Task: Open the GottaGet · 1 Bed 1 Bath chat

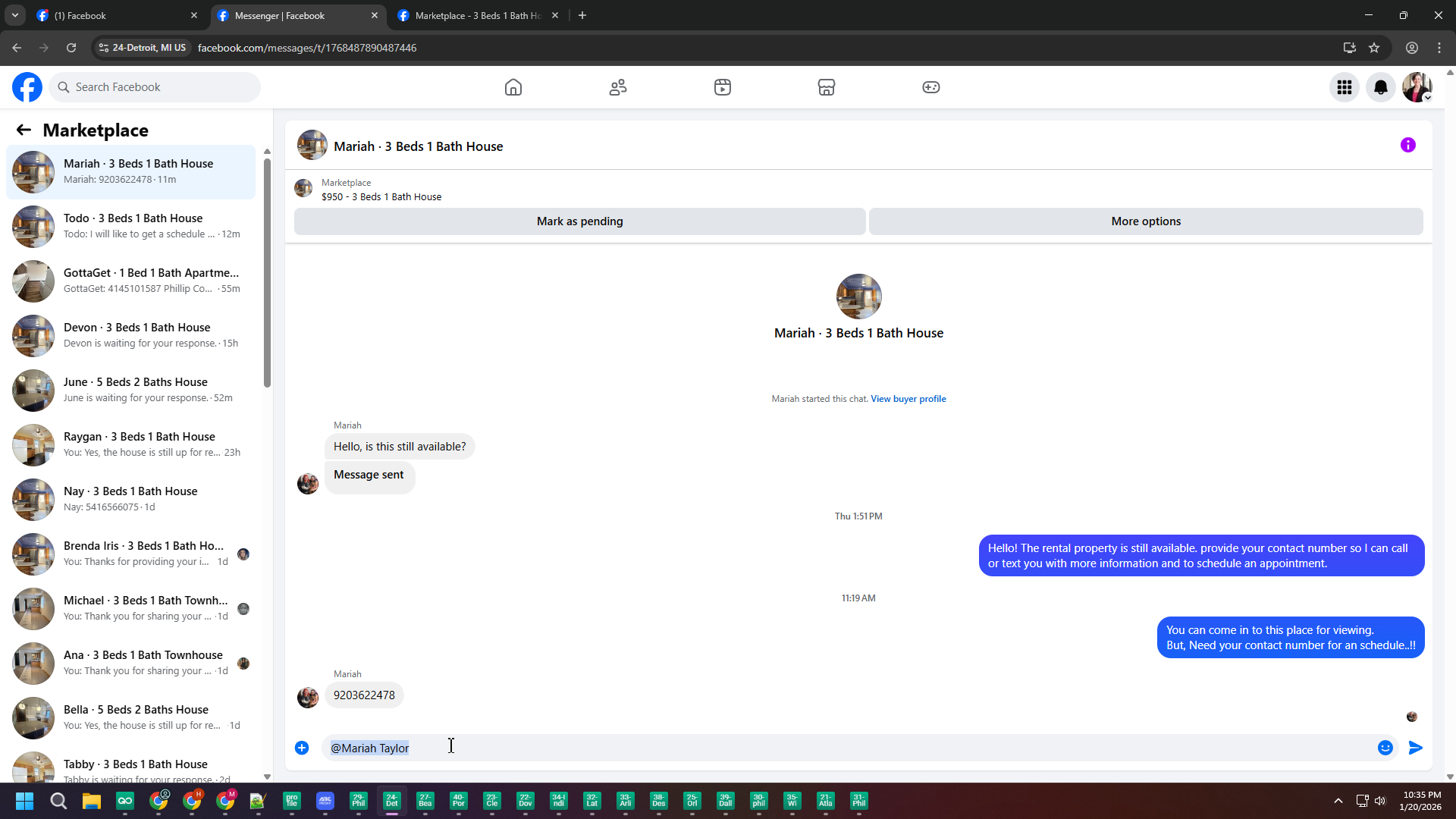Action: (131, 281)
